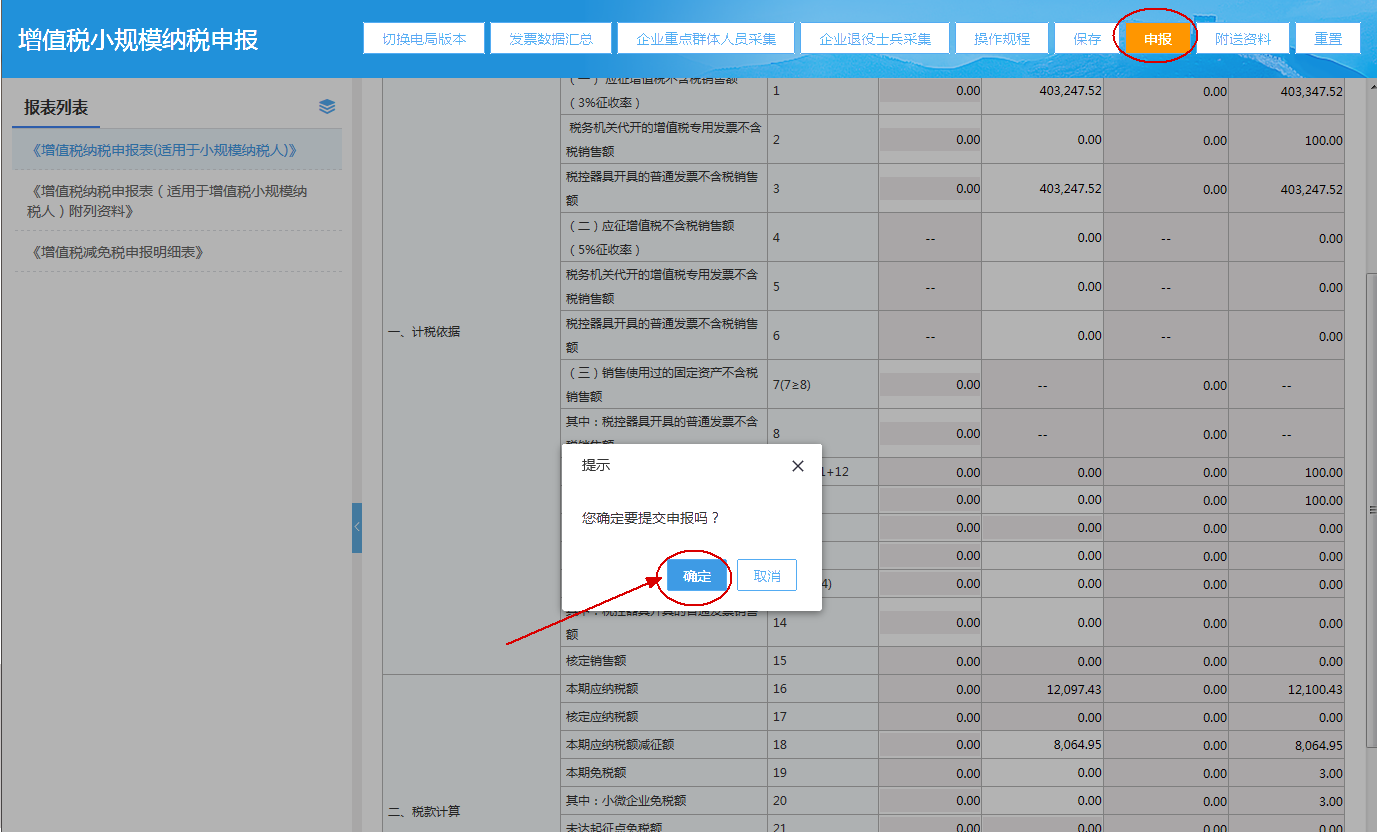Select 《增值税纳税申报表(适用于小规模纳税人)》 in list
The height and width of the screenshot is (832, 1377).
click(x=165, y=150)
